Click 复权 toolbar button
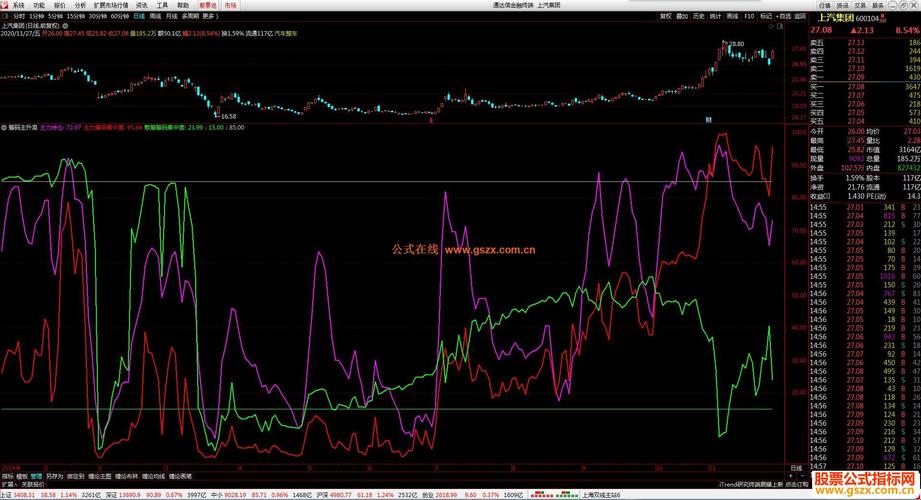 665,16
